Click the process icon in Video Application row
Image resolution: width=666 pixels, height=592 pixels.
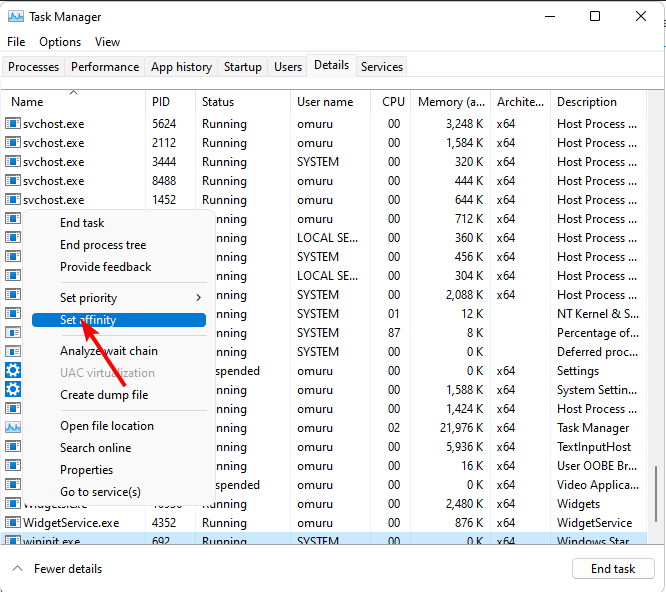point(13,485)
